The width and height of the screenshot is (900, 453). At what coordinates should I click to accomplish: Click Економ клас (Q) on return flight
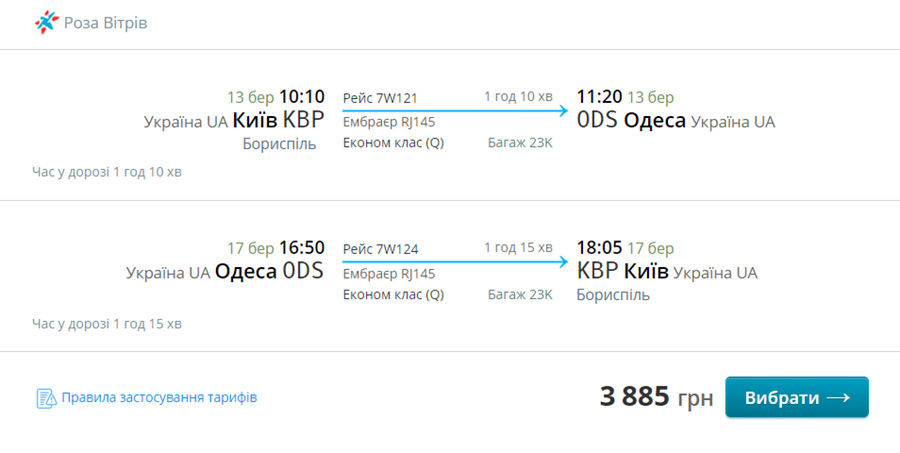click(393, 295)
